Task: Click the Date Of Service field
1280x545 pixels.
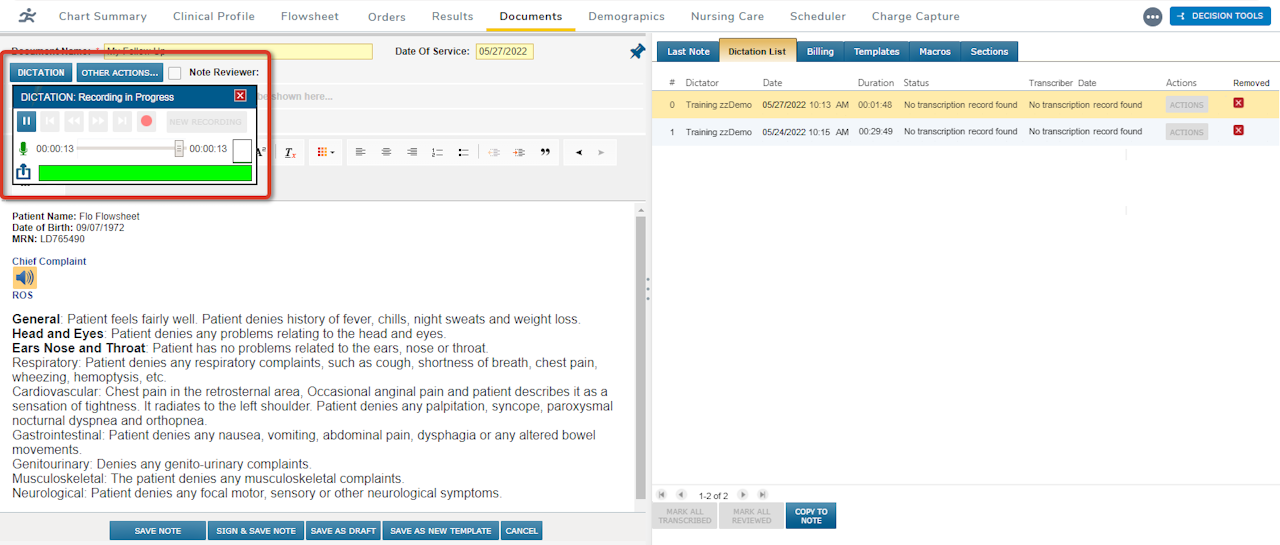Action: click(505, 51)
